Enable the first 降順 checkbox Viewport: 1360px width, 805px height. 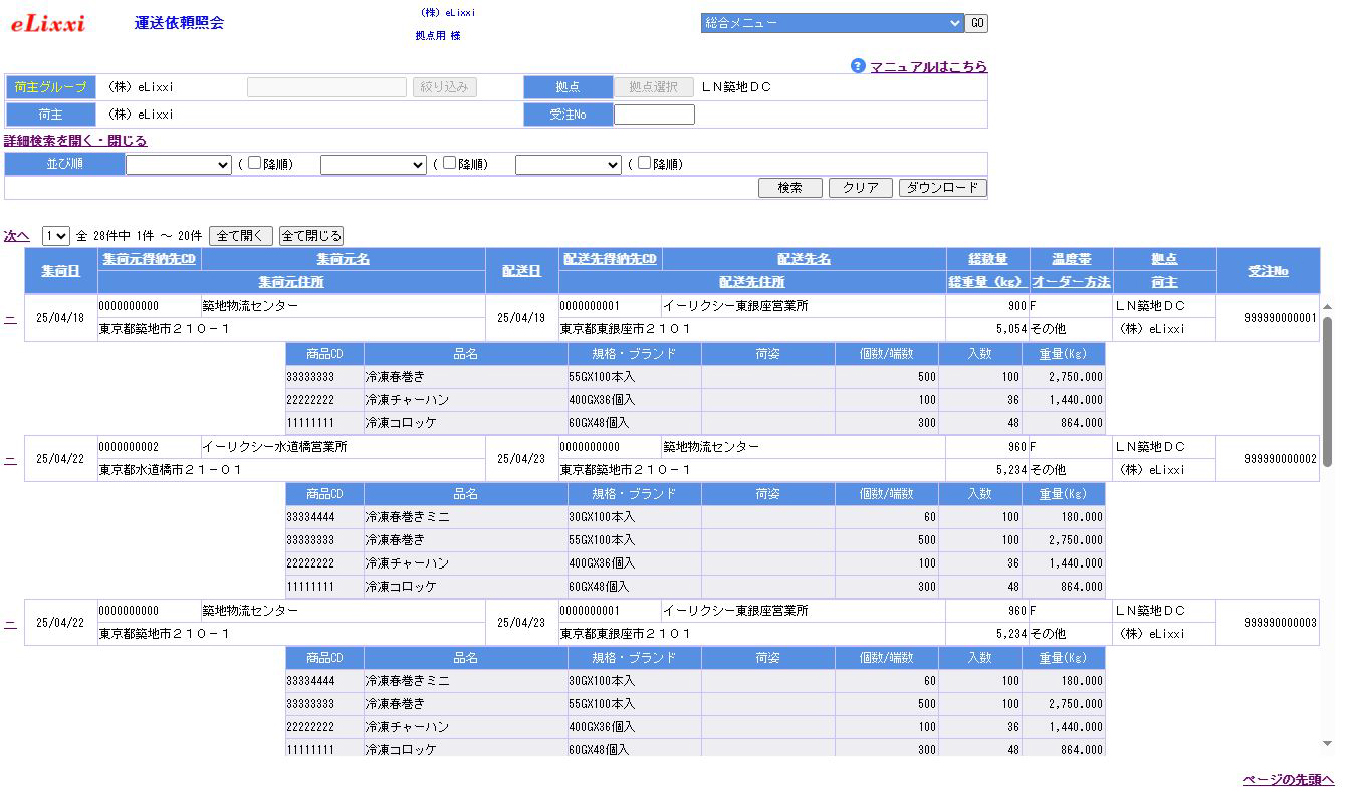click(255, 163)
